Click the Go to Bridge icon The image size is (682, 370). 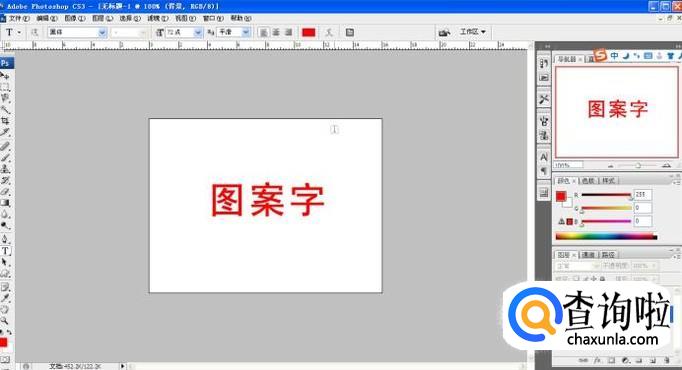tap(444, 32)
